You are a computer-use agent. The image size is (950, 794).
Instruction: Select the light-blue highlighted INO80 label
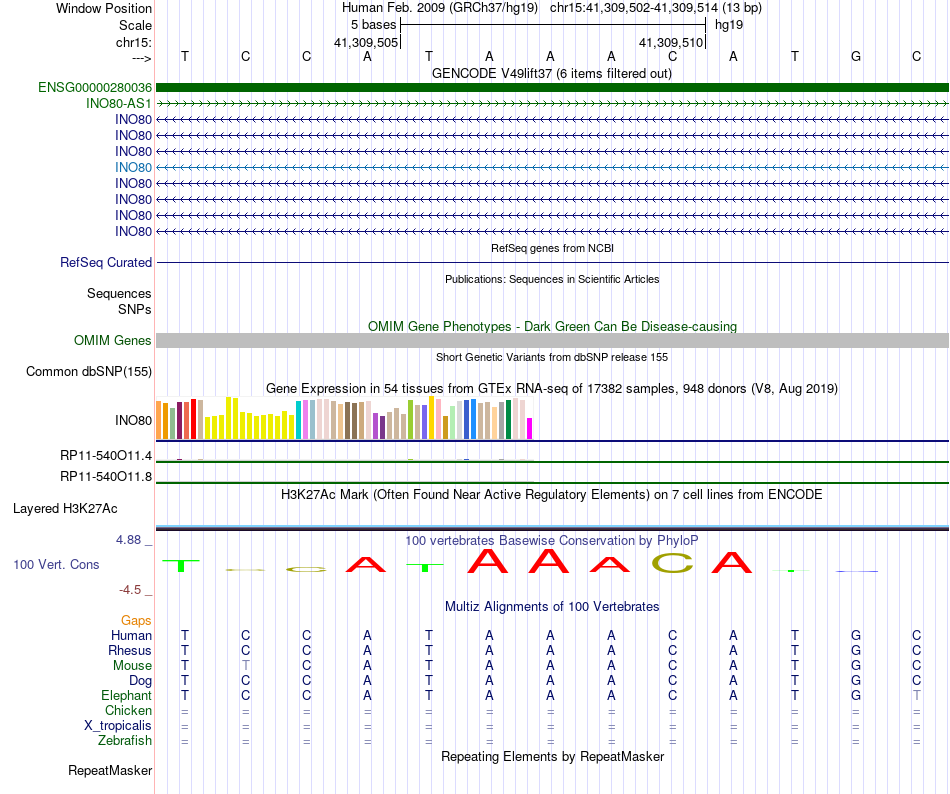[133, 167]
